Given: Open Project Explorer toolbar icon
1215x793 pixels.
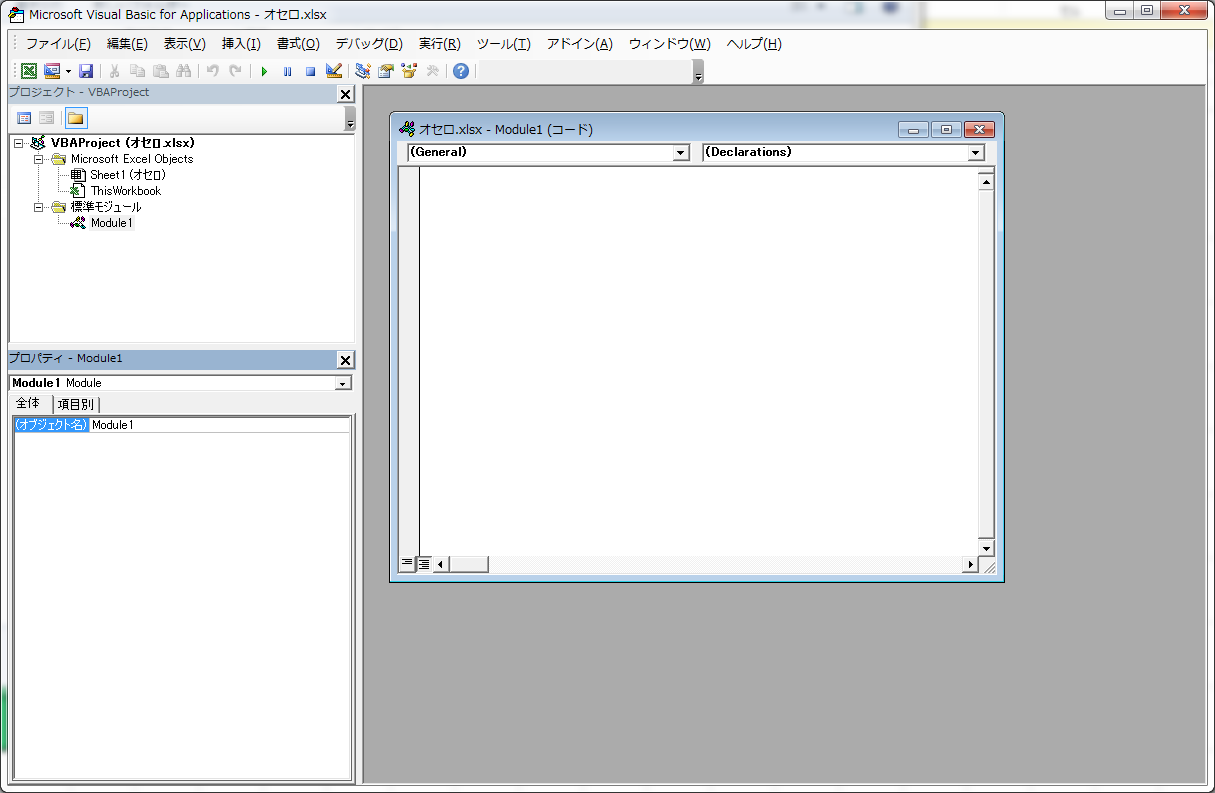Looking at the screenshot, I should click(363, 71).
